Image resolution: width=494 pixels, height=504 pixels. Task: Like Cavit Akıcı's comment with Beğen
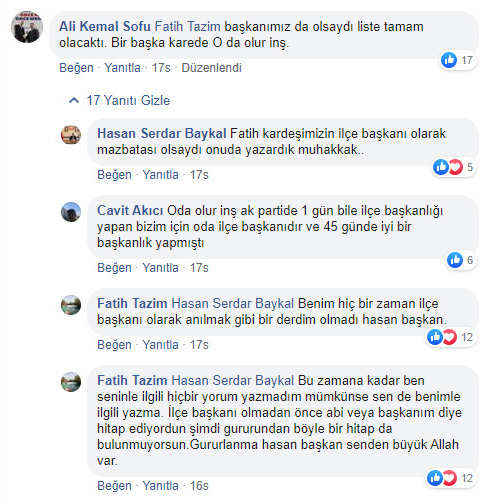coord(114,268)
